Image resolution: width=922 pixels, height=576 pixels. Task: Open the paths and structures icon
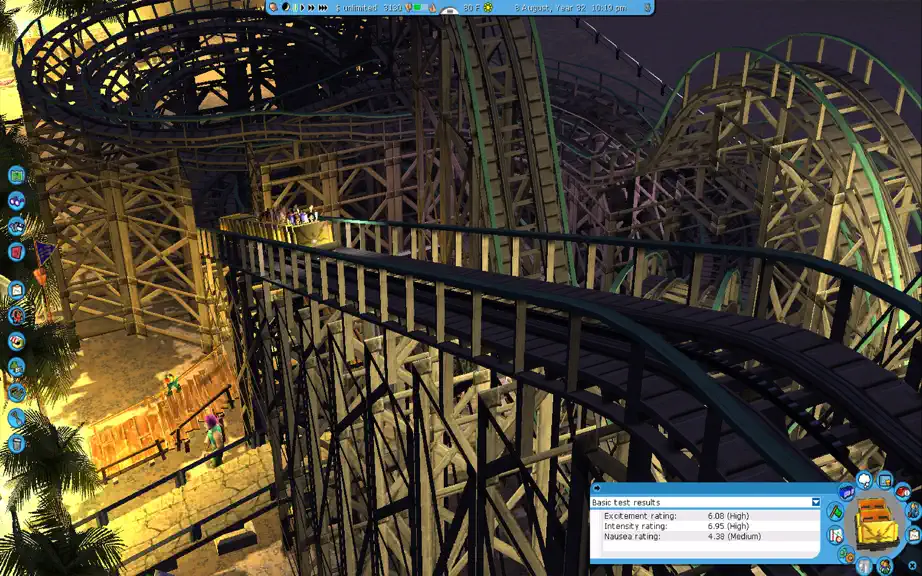[16, 392]
